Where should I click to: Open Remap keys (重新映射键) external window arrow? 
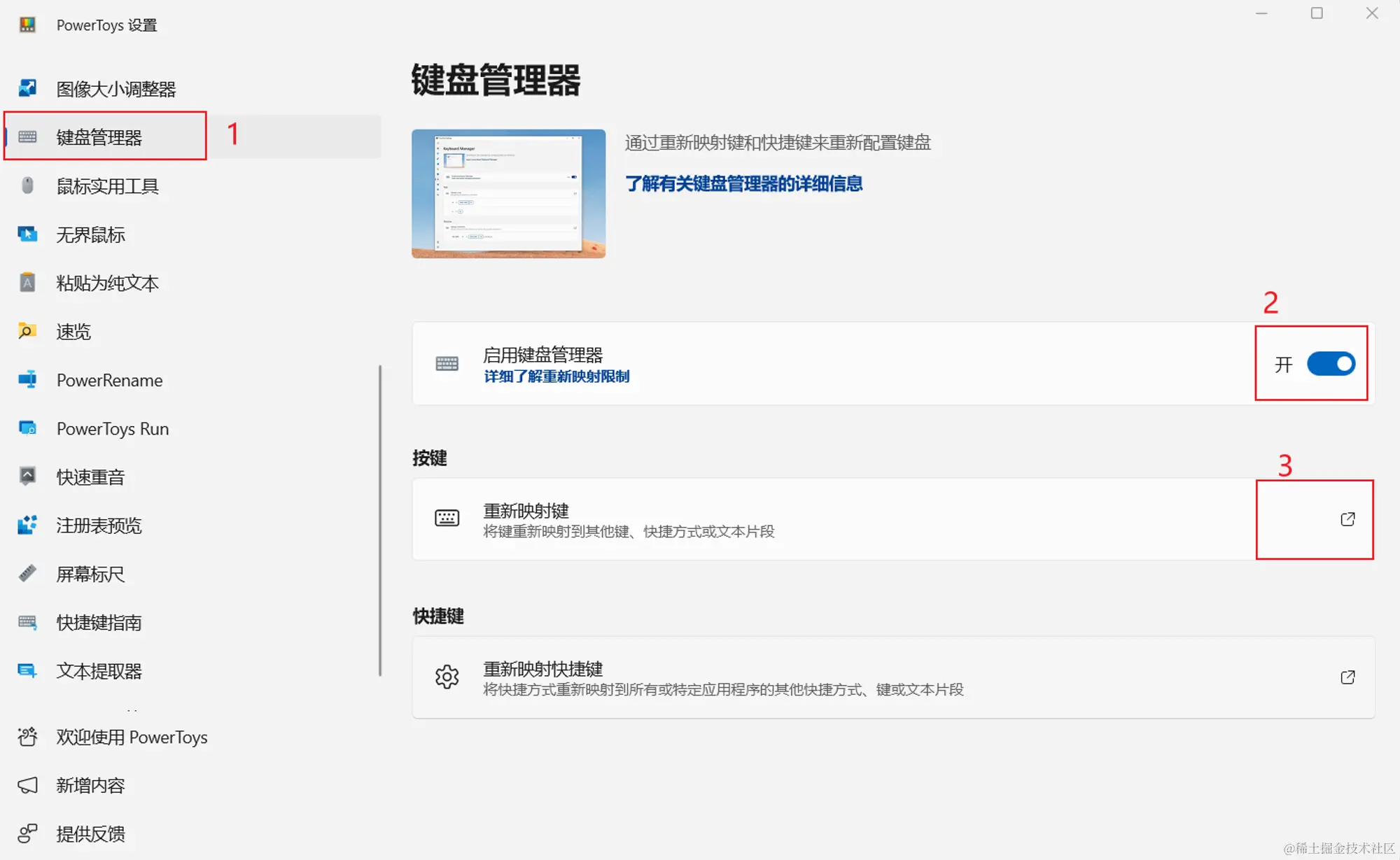(x=1347, y=519)
